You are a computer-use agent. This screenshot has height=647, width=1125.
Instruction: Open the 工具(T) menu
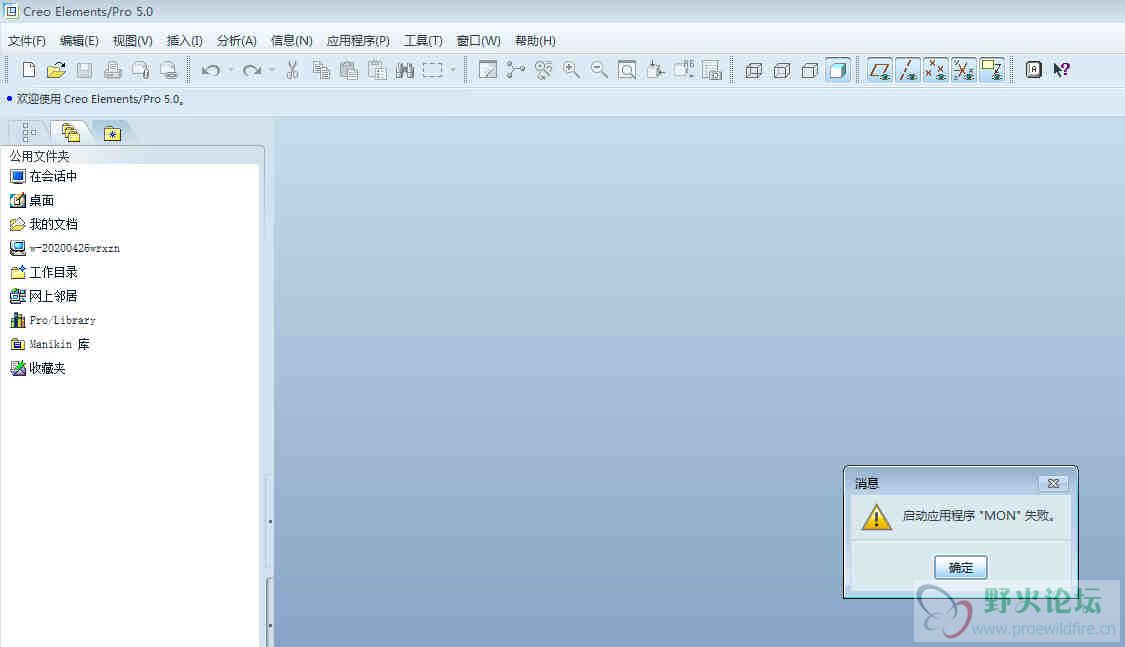[x=423, y=41]
